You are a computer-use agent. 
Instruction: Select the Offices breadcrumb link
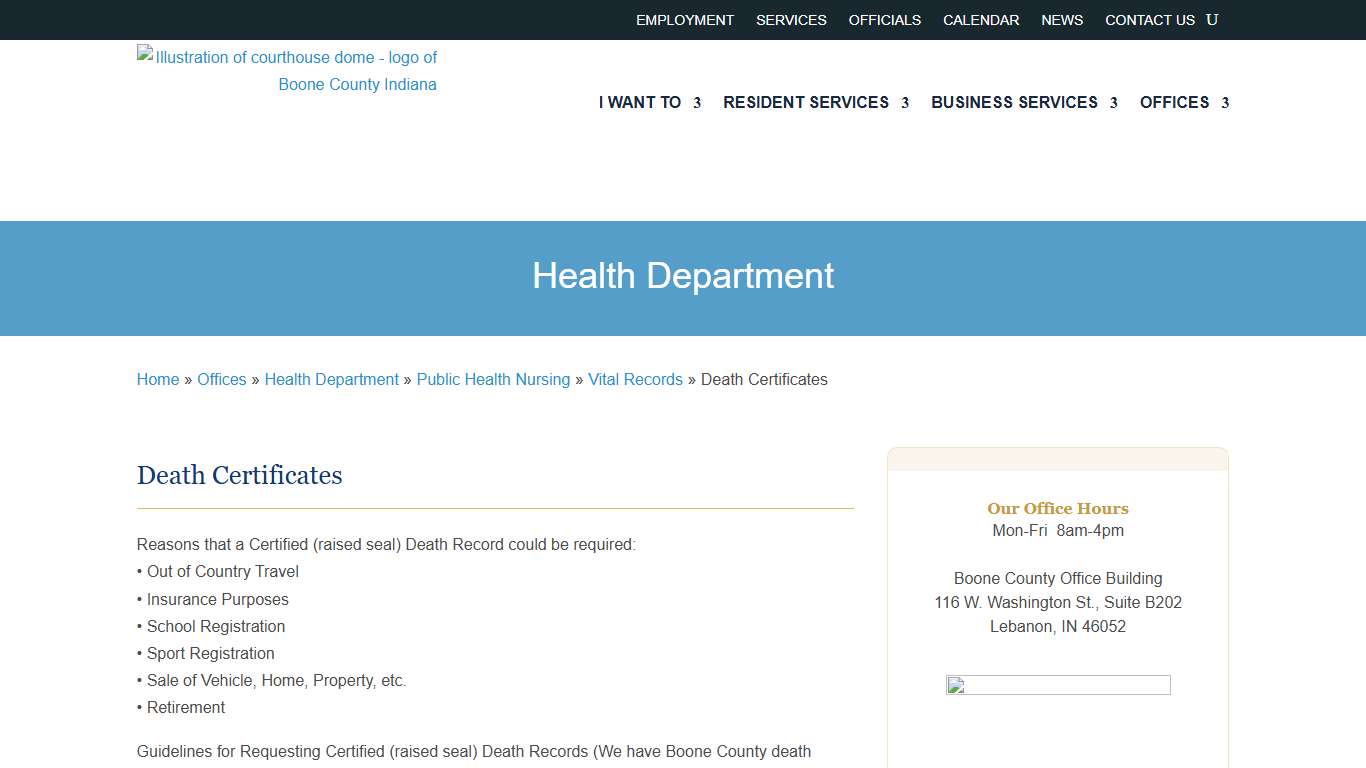221,379
